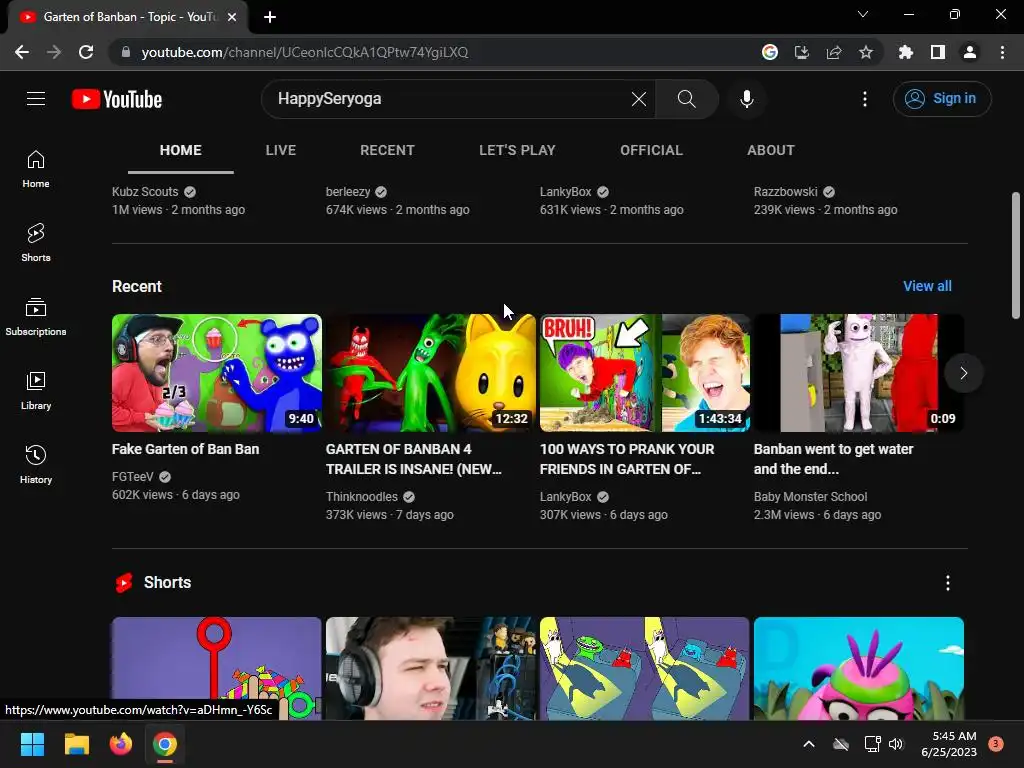This screenshot has width=1024, height=768.
Task: Bookmark this page with star icon
Action: 866,52
